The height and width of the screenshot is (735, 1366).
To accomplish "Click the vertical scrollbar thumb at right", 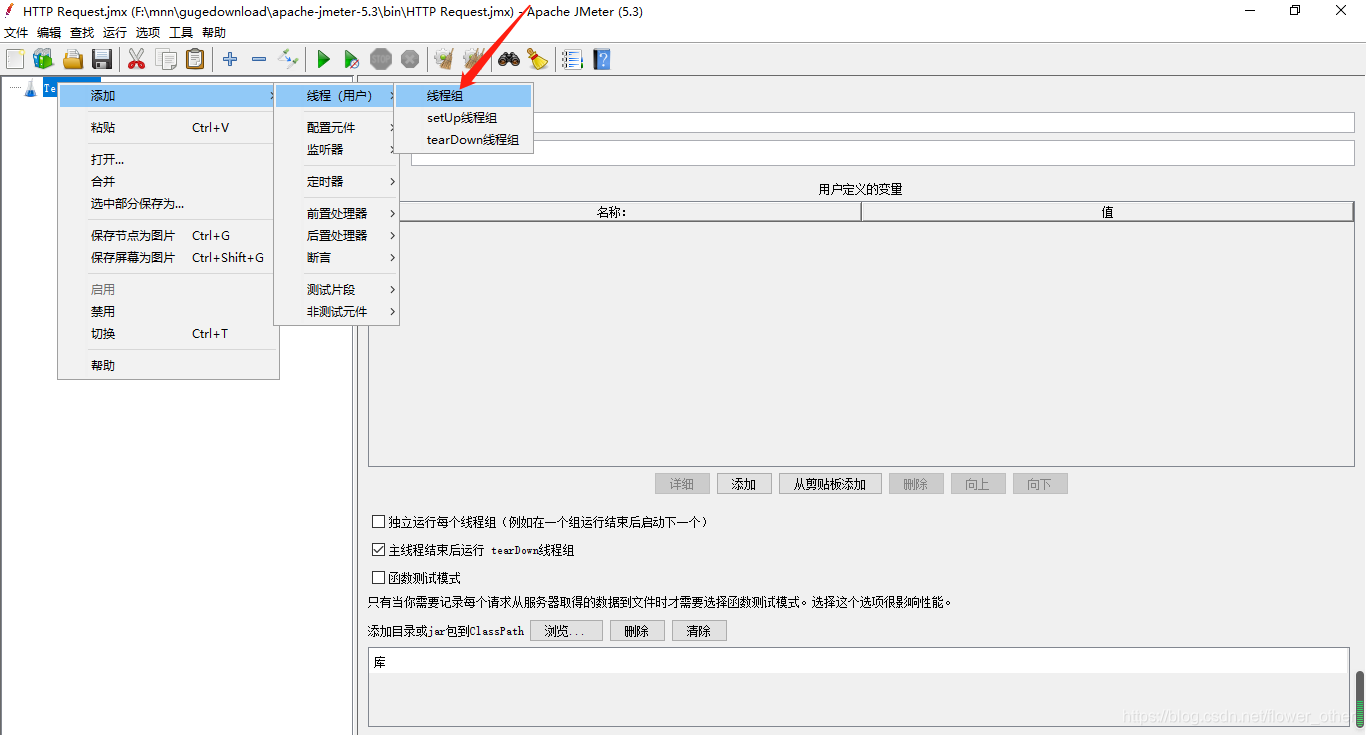I will coord(1360,698).
